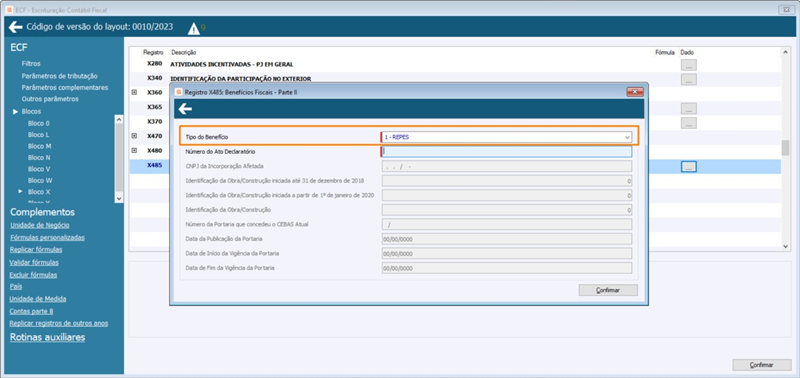
Task: Click the Registro column header
Action: [153, 53]
